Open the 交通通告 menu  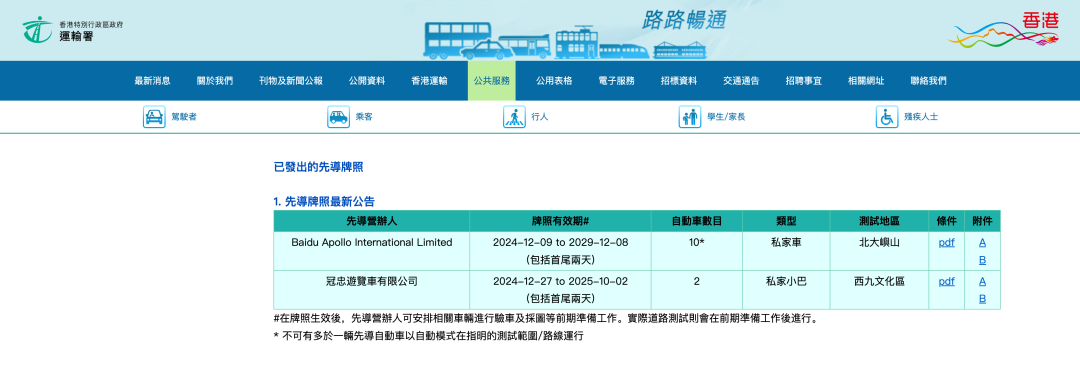point(741,81)
